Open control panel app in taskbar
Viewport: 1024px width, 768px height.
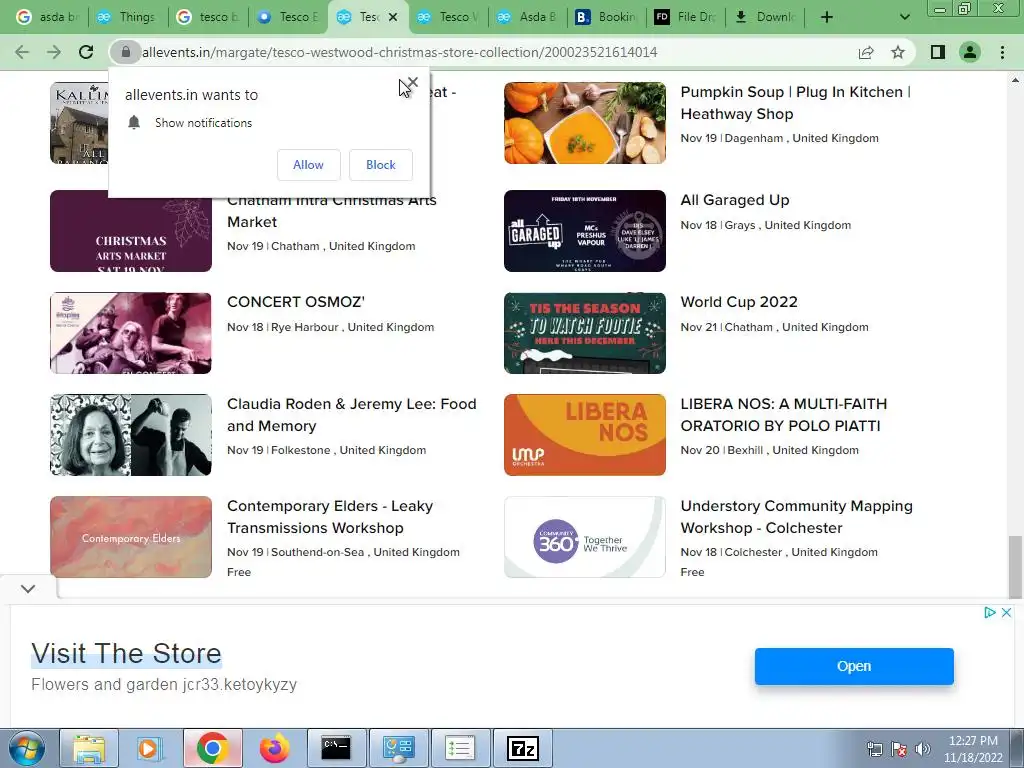[x=398, y=748]
